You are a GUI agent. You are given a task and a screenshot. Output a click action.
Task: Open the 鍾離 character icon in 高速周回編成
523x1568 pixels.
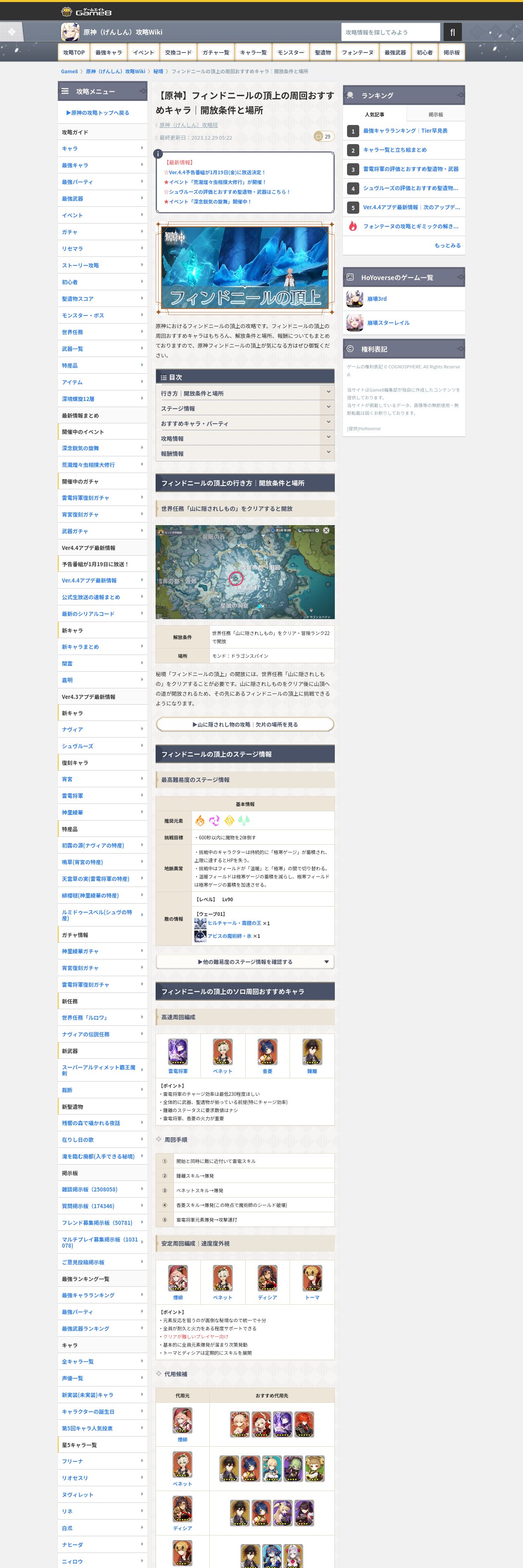point(312,1052)
